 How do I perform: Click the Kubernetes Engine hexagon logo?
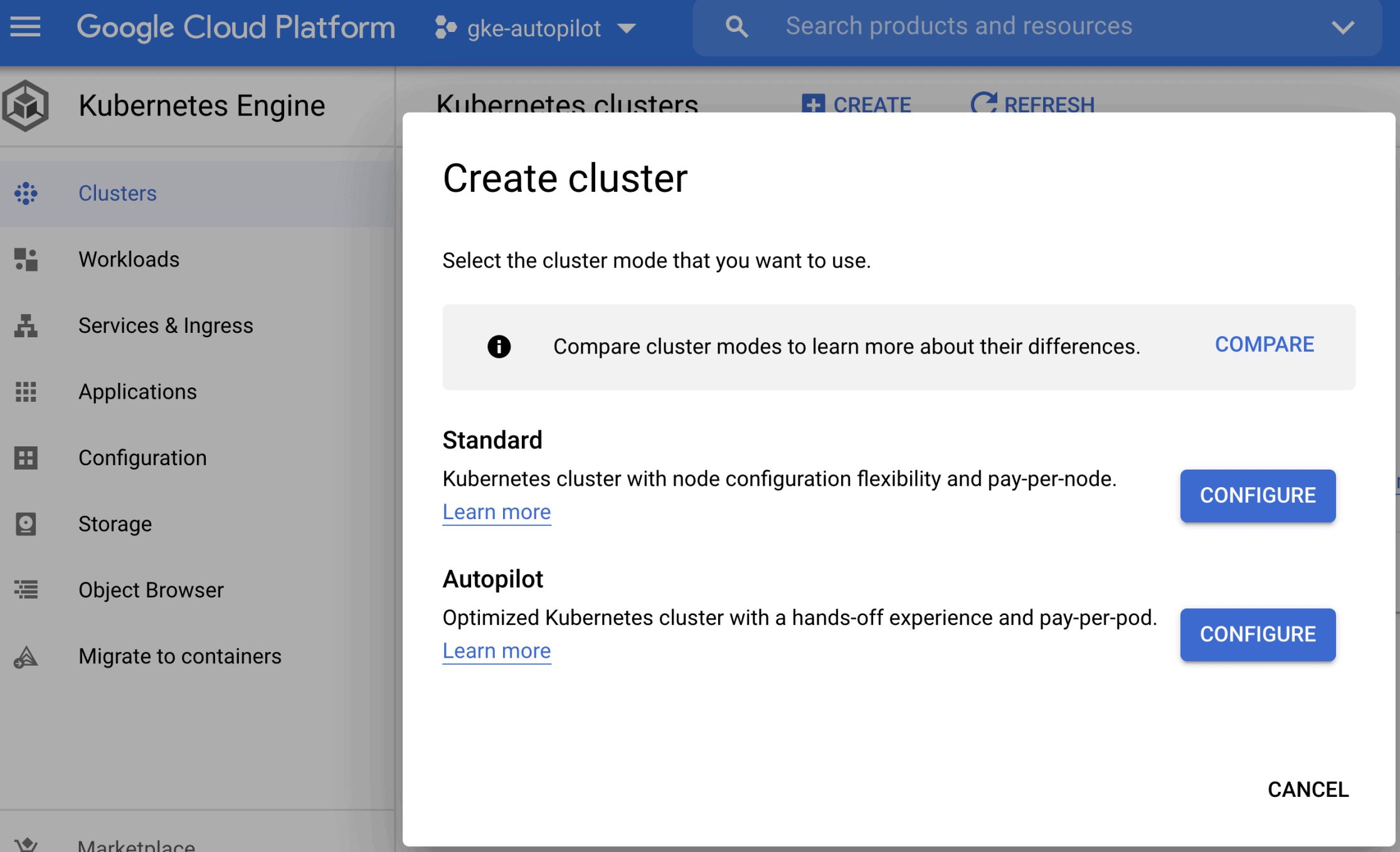point(26,105)
